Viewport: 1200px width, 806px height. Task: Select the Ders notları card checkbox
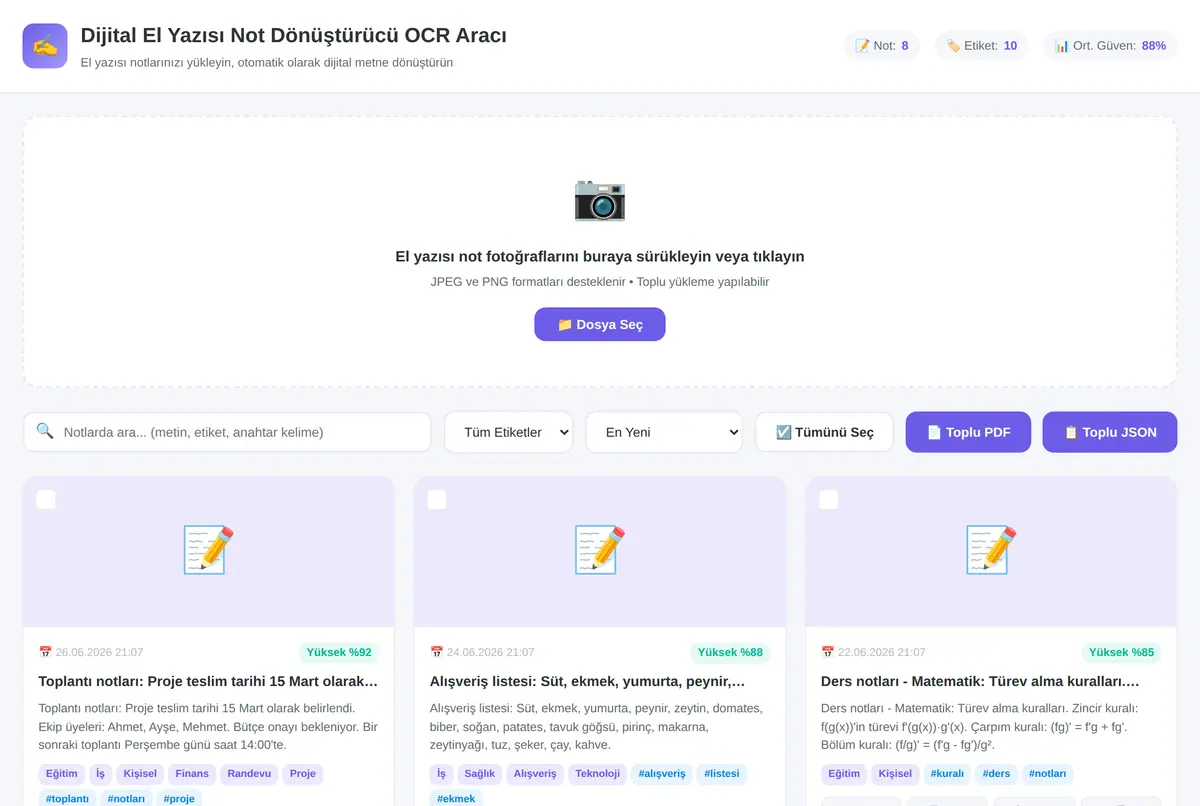[x=829, y=499]
